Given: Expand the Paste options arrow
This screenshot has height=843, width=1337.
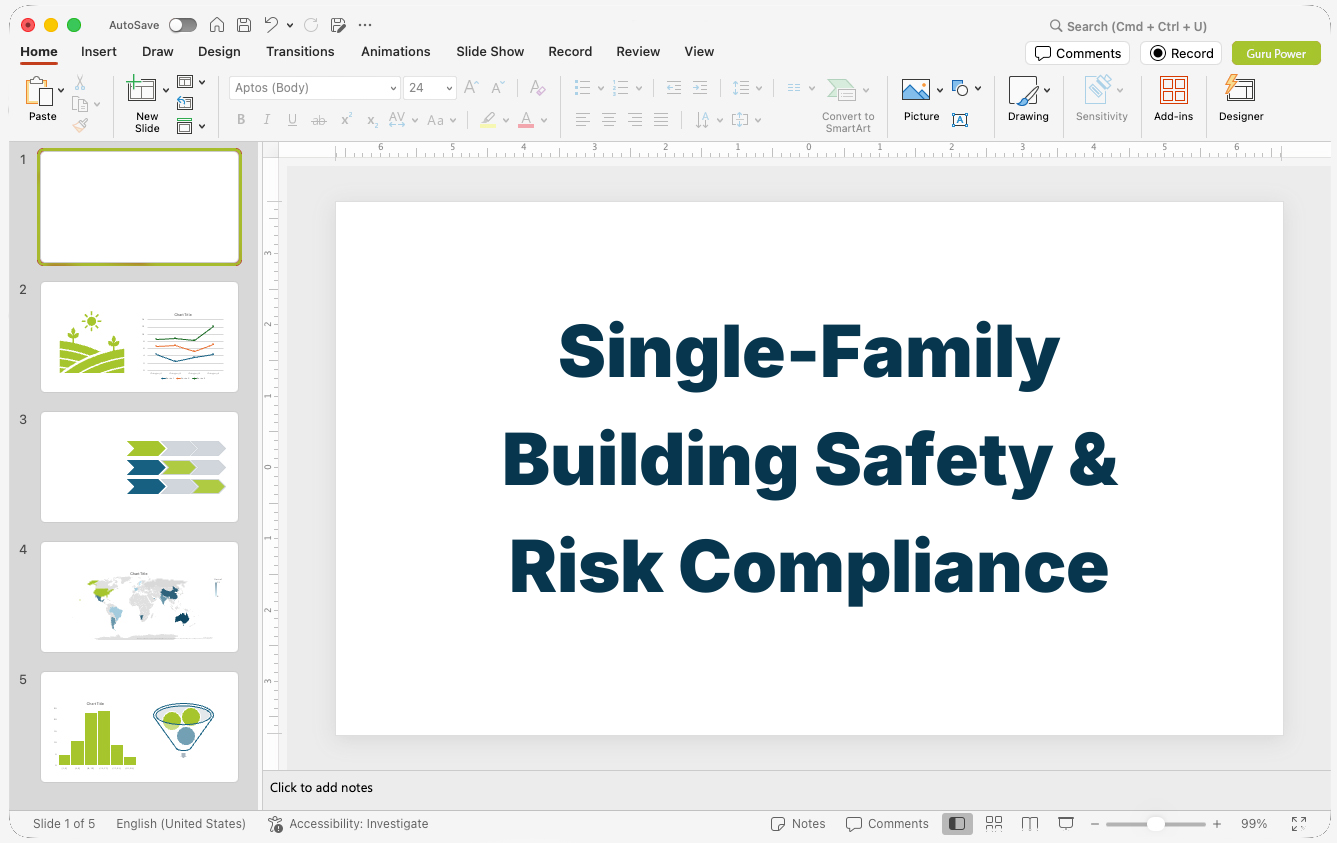Looking at the screenshot, I should 62,91.
